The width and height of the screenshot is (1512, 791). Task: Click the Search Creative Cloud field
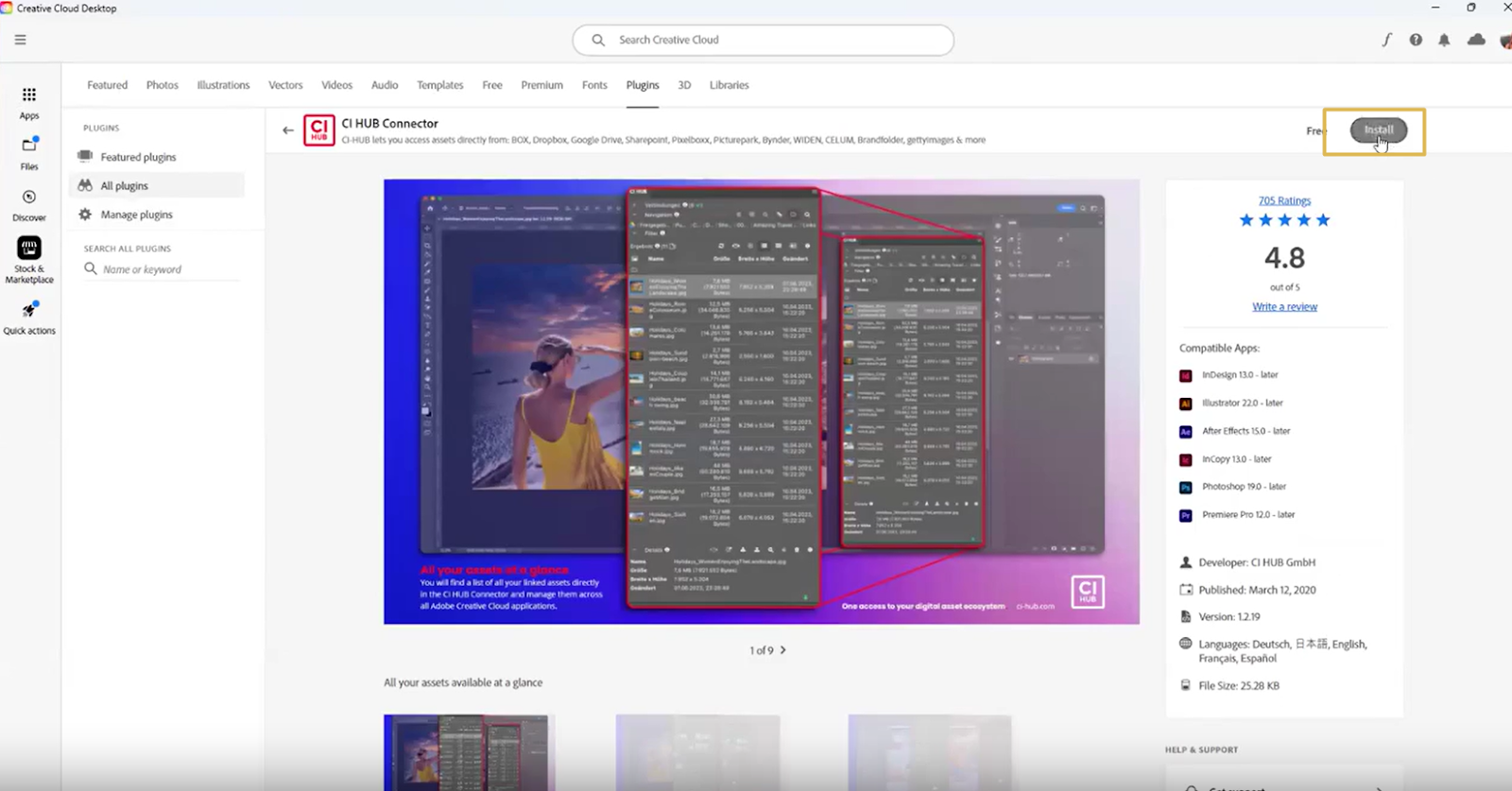click(763, 40)
